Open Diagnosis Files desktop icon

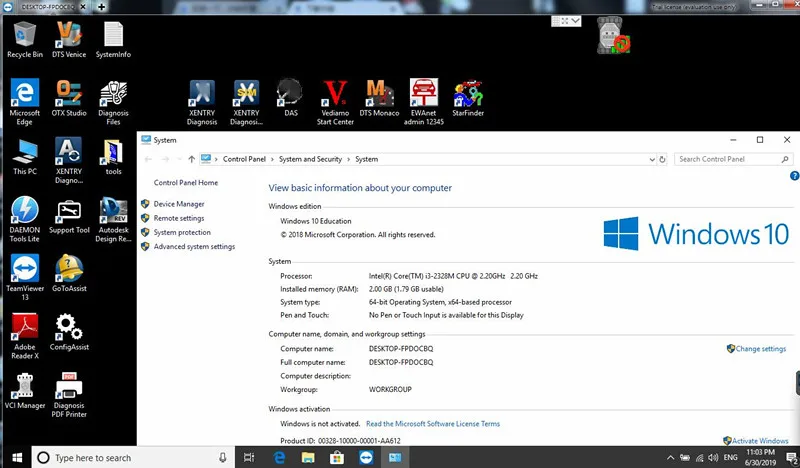113,102
